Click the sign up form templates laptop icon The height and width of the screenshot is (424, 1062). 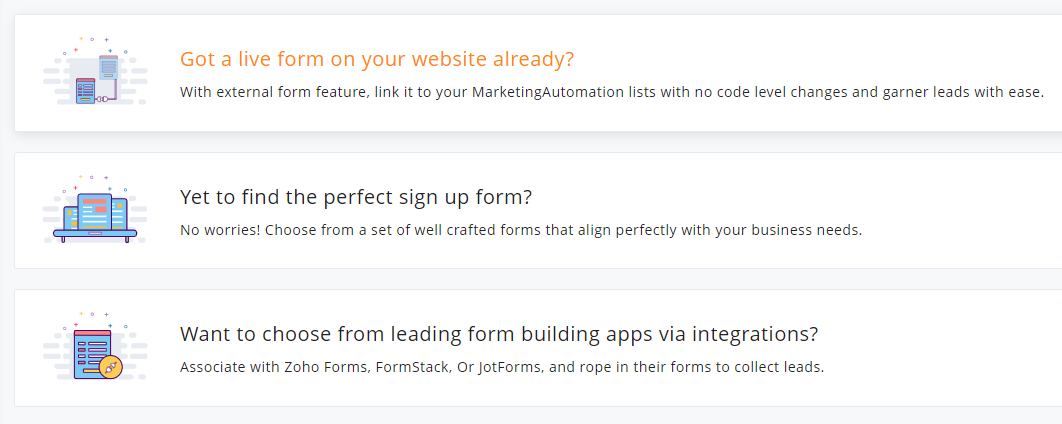pyautogui.click(x=96, y=210)
